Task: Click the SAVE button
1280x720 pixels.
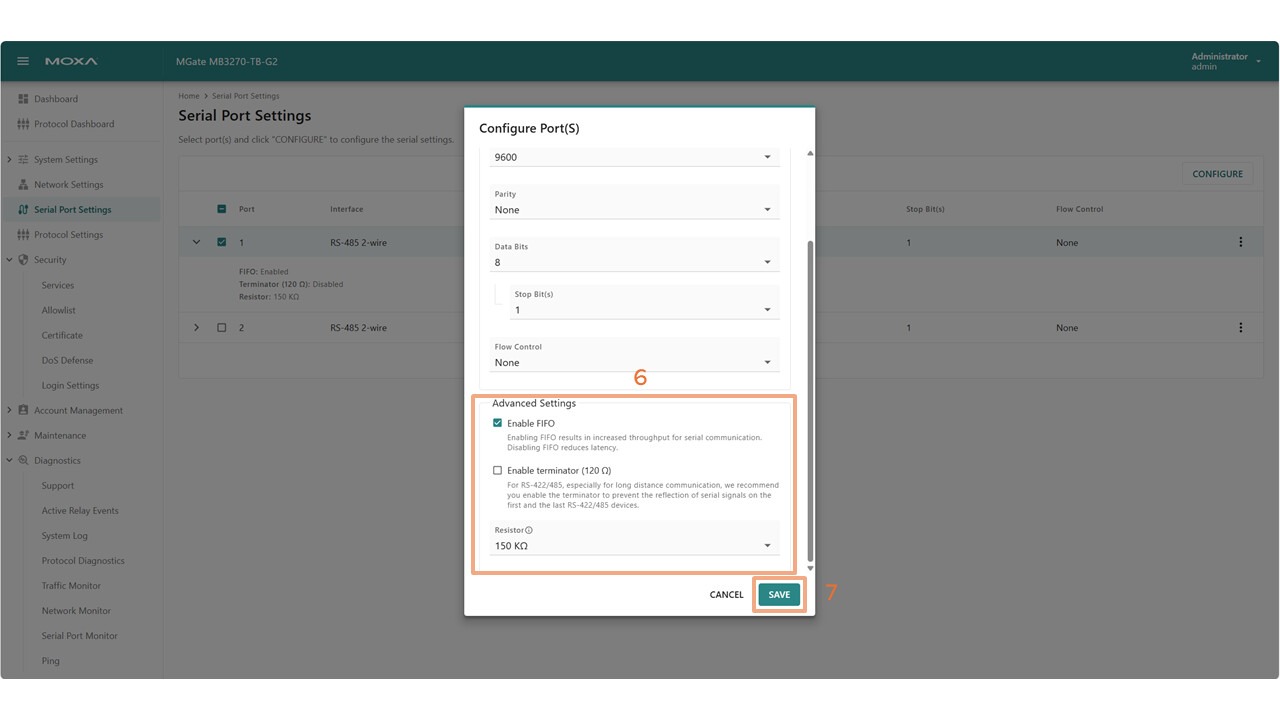Action: pos(779,595)
